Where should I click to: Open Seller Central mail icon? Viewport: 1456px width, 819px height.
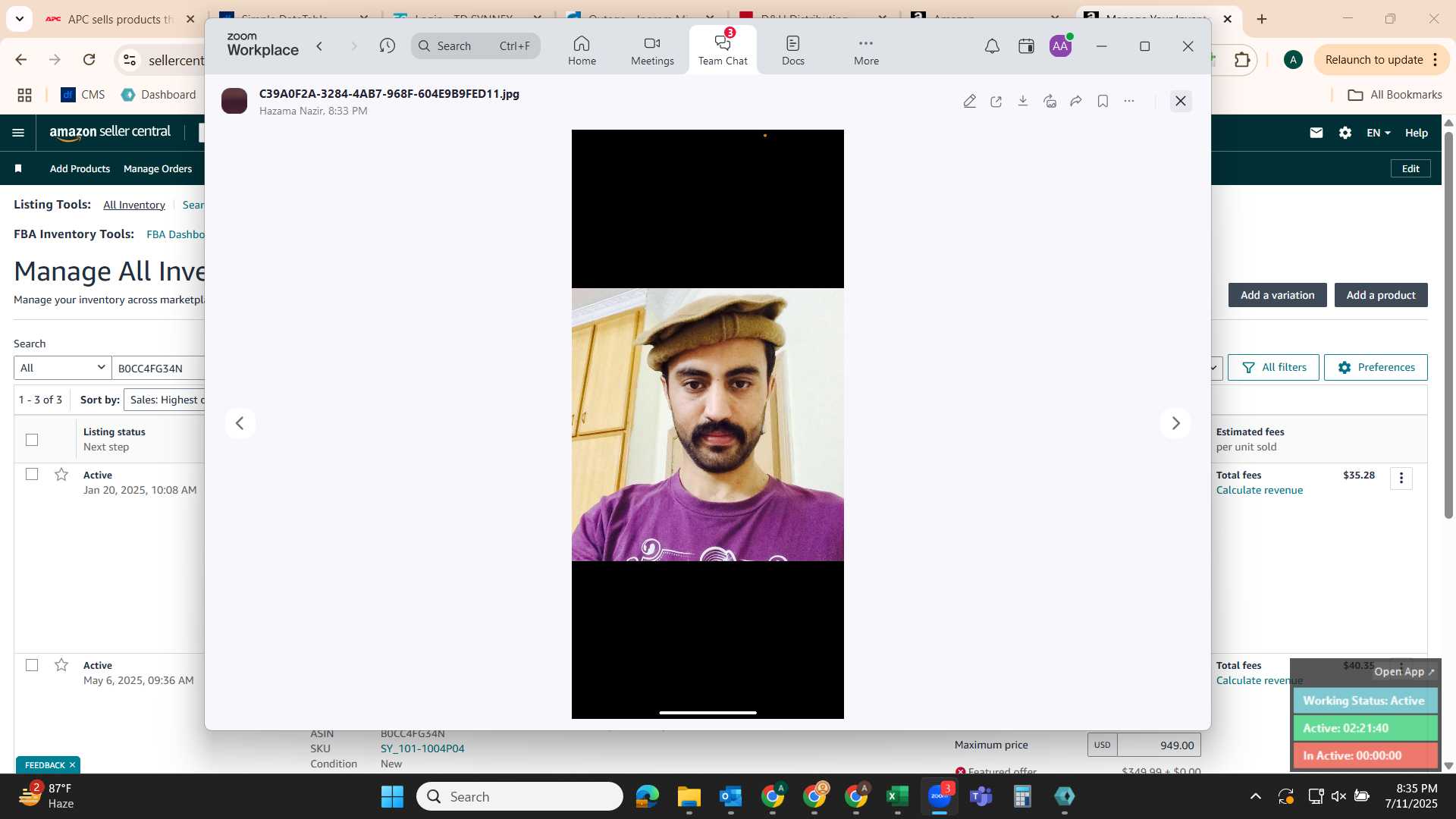(x=1316, y=133)
